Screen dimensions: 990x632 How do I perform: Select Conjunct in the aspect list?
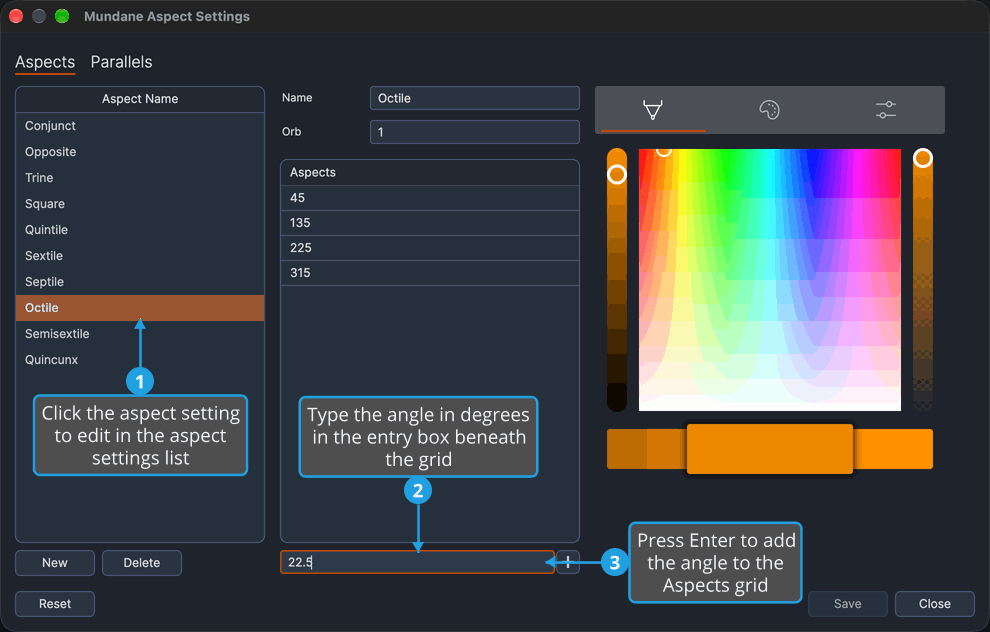tap(140, 126)
